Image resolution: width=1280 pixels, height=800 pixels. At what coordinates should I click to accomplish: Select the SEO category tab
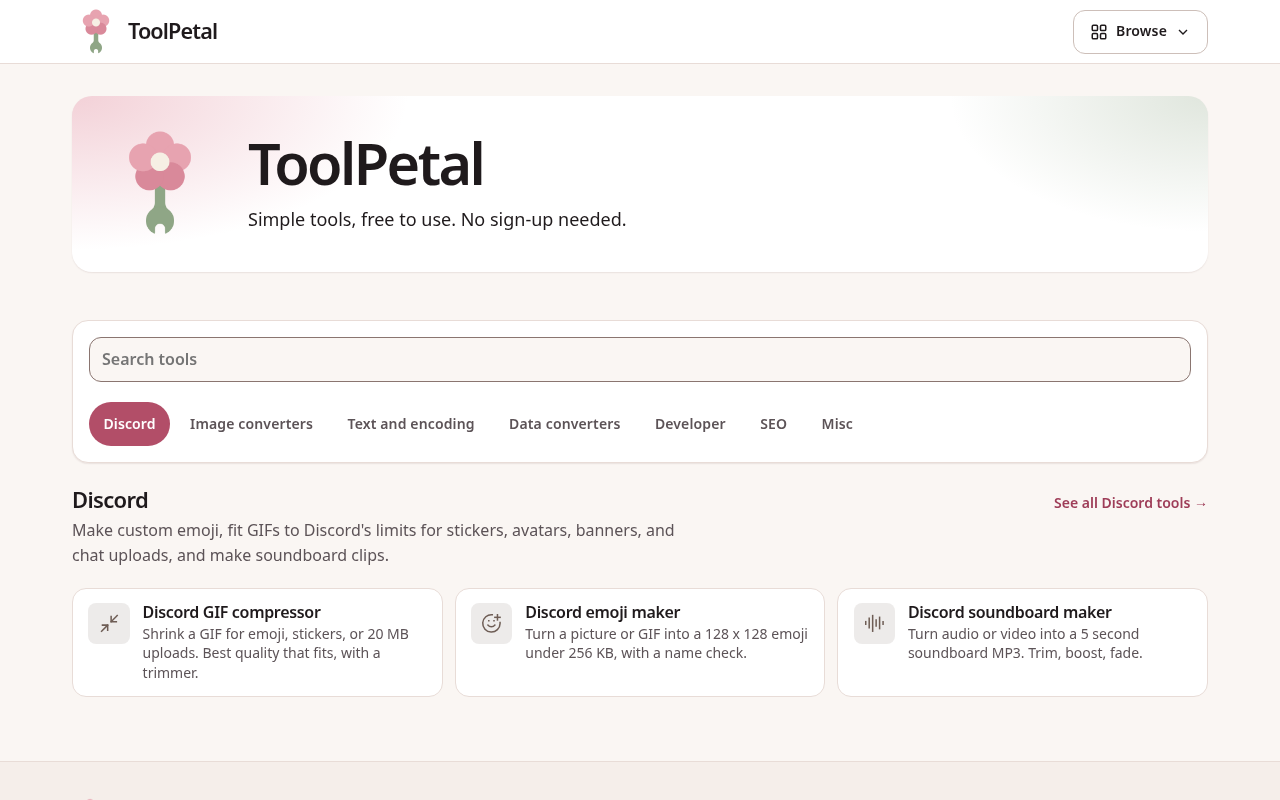tap(773, 424)
